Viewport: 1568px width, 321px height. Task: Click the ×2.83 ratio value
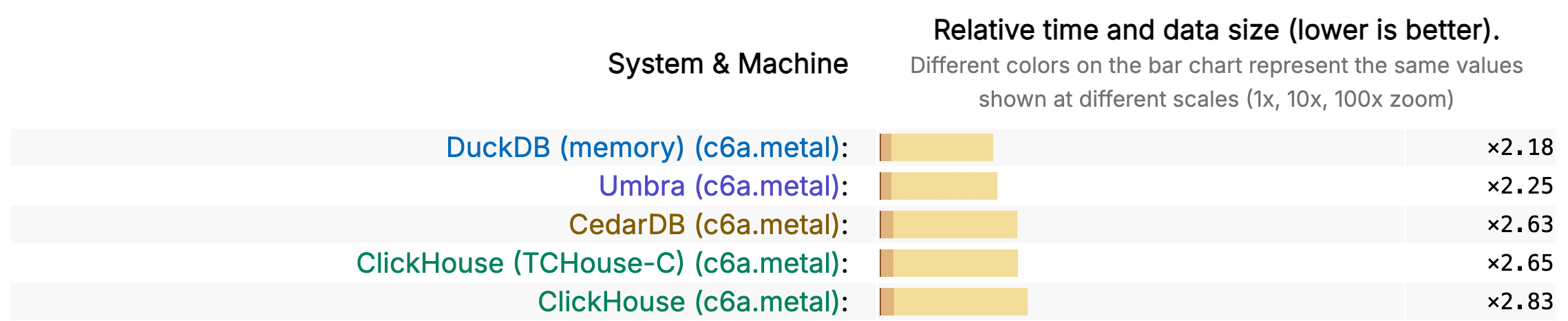tap(1520, 302)
